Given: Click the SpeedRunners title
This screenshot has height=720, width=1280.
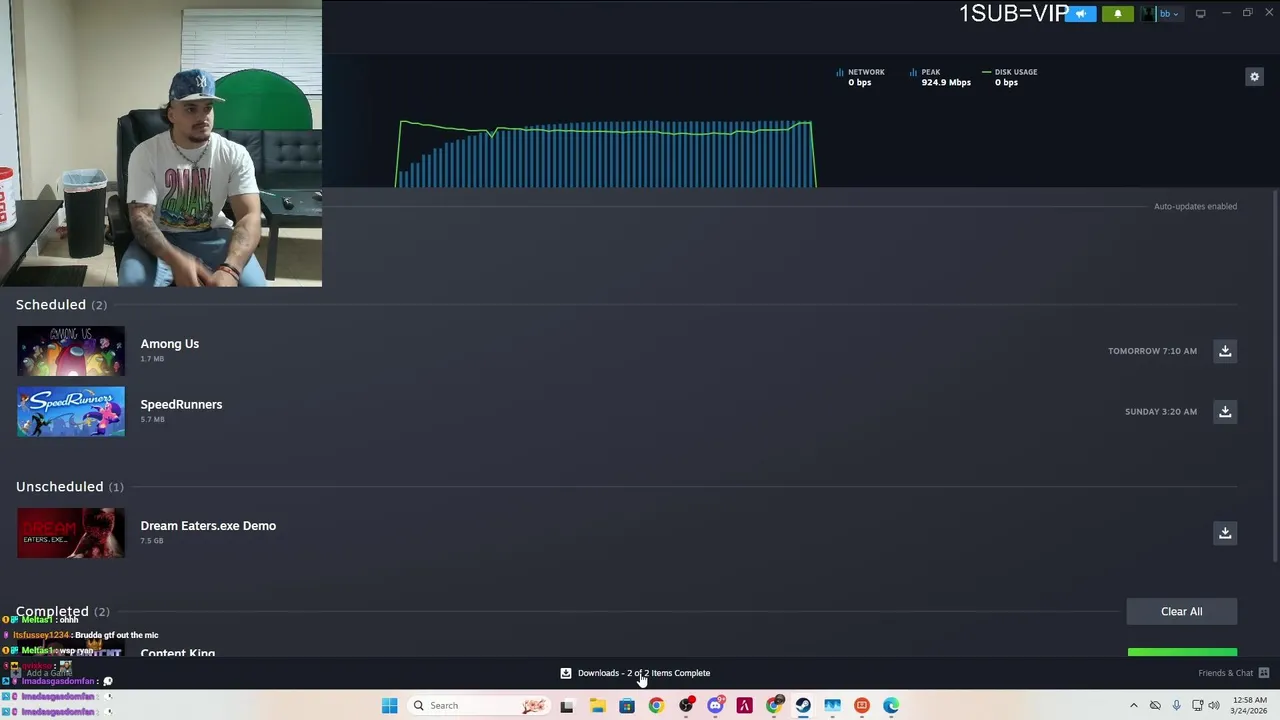Looking at the screenshot, I should [x=181, y=405].
